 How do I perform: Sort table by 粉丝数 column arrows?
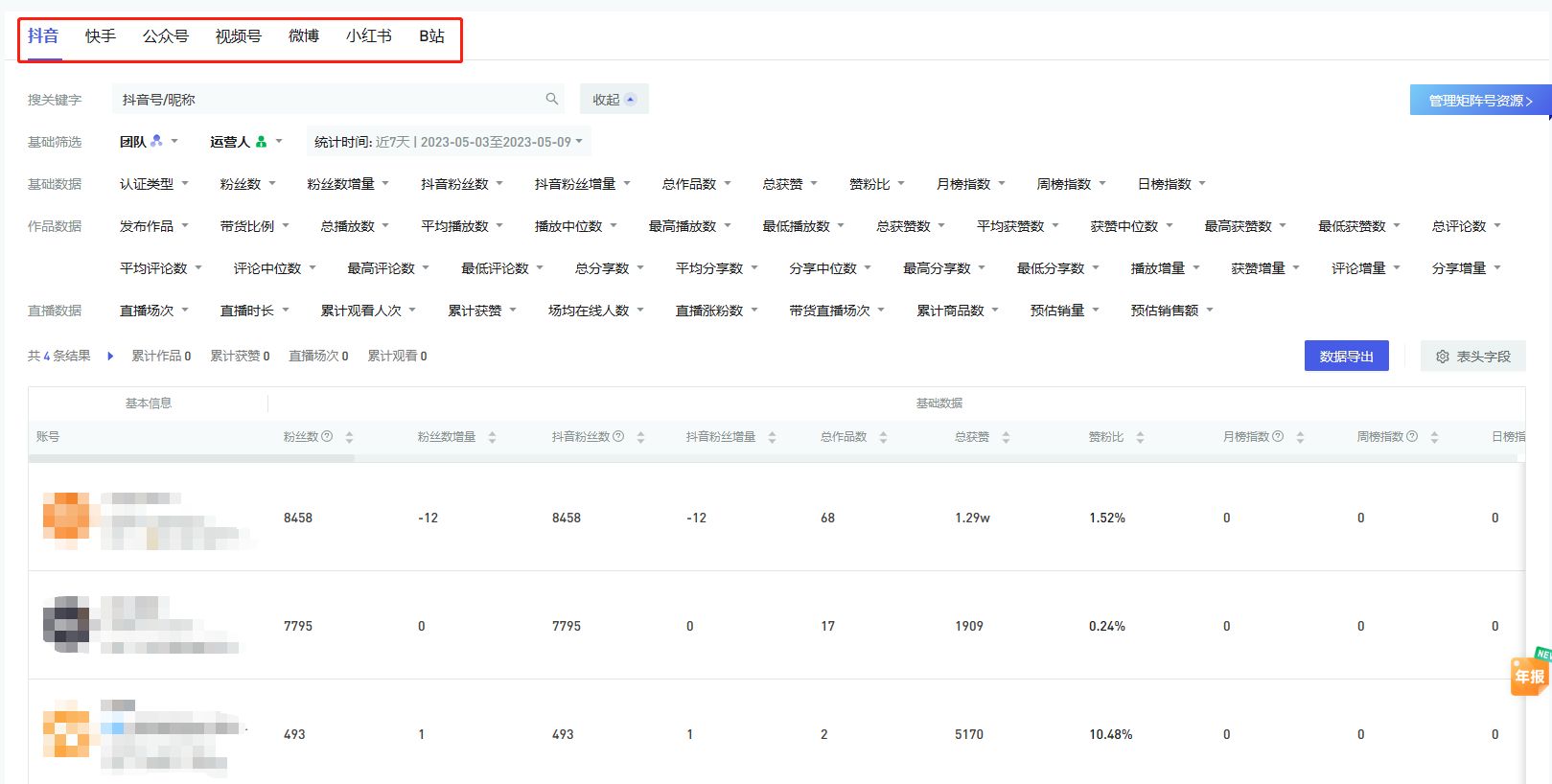tap(349, 437)
